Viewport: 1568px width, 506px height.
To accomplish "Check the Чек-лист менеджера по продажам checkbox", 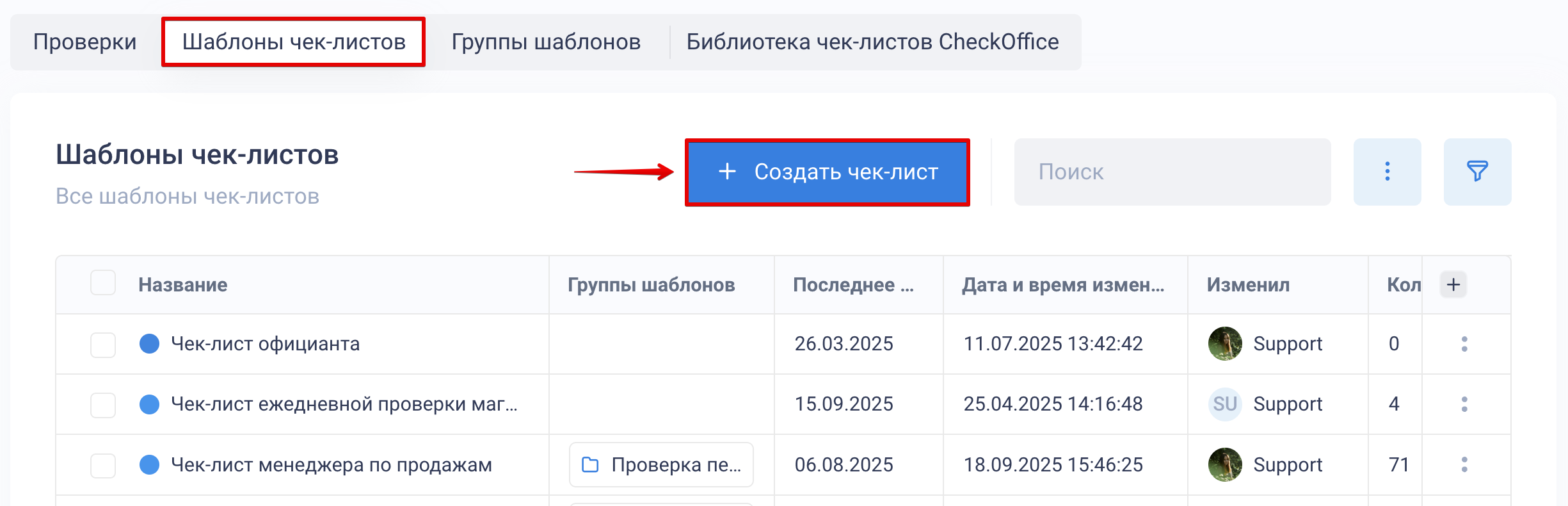I will point(103,466).
